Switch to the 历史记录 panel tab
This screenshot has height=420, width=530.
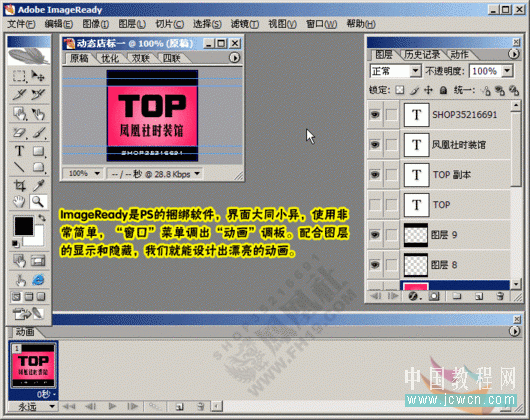point(422,54)
